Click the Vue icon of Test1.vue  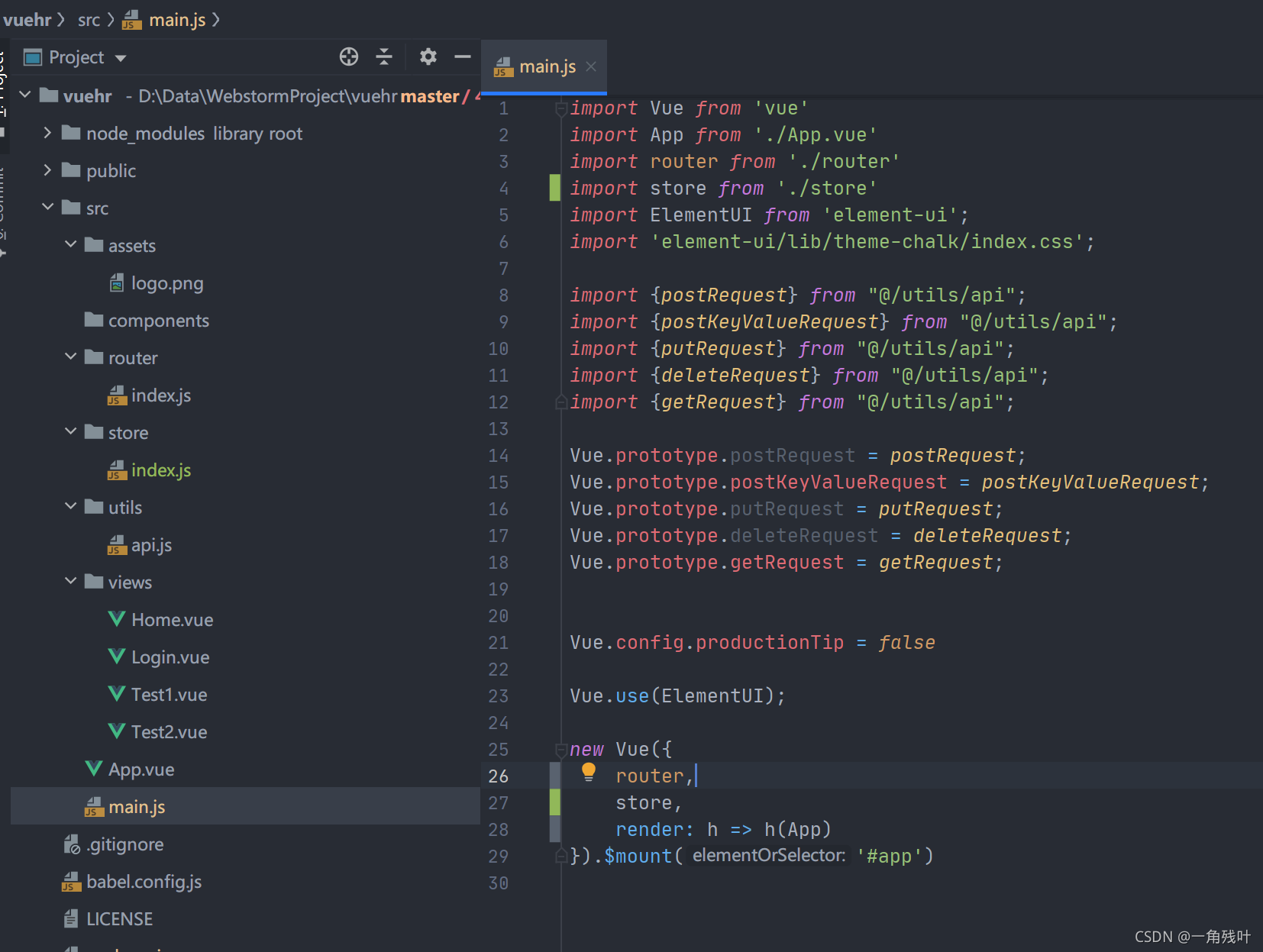(x=117, y=693)
